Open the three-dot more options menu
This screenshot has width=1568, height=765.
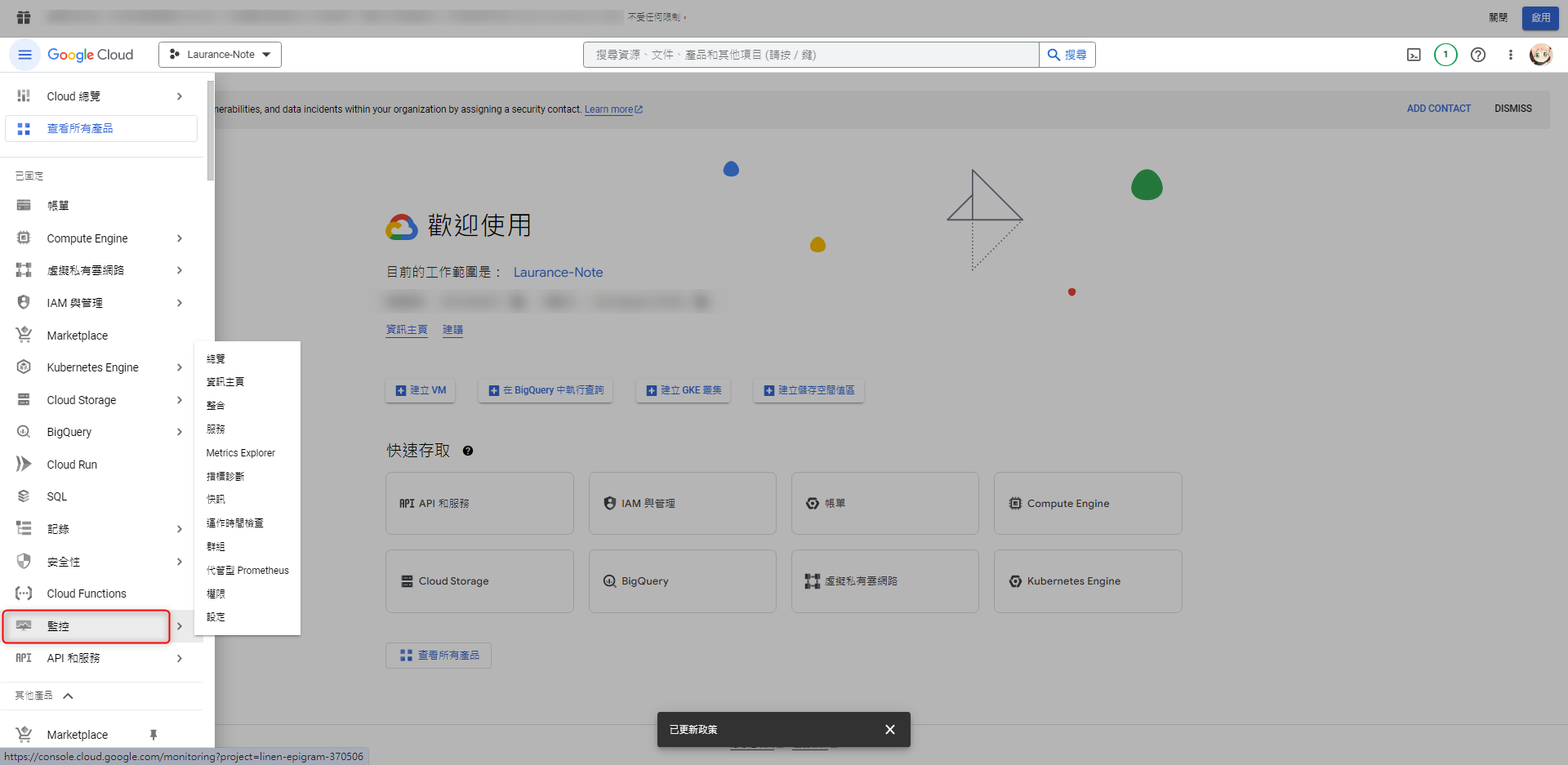point(1511,55)
